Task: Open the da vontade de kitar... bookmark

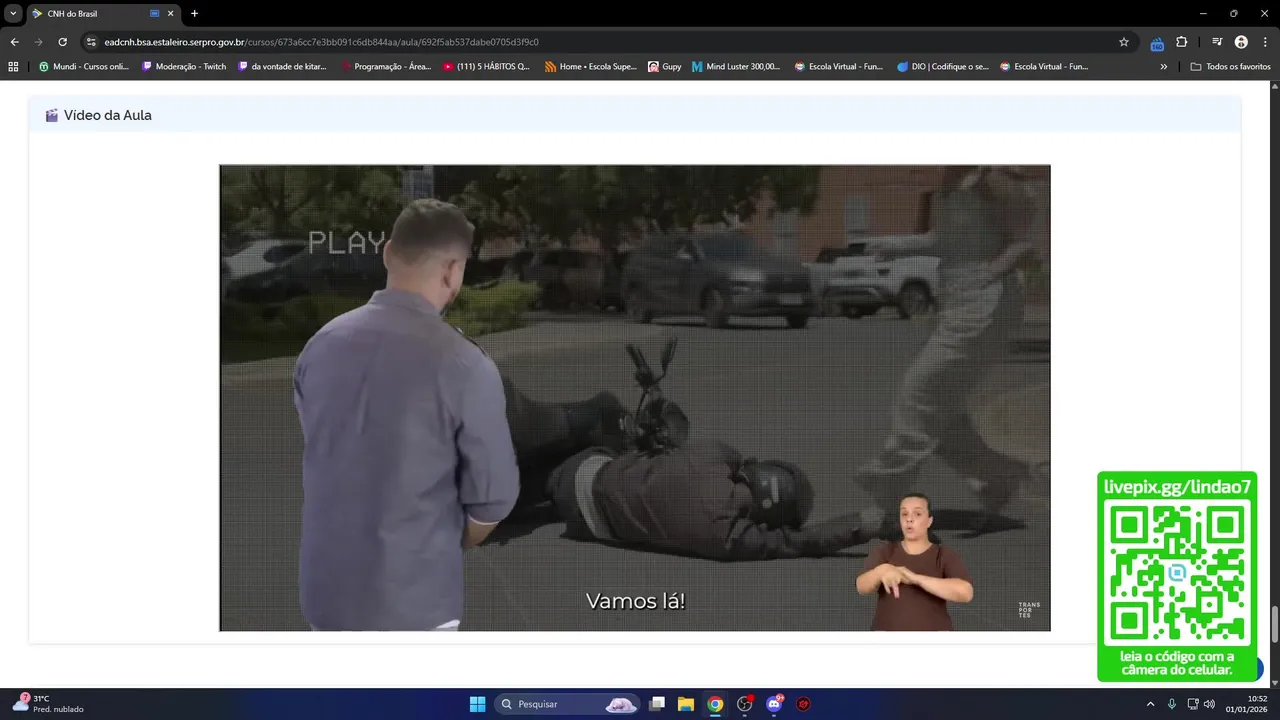Action: tap(282, 67)
